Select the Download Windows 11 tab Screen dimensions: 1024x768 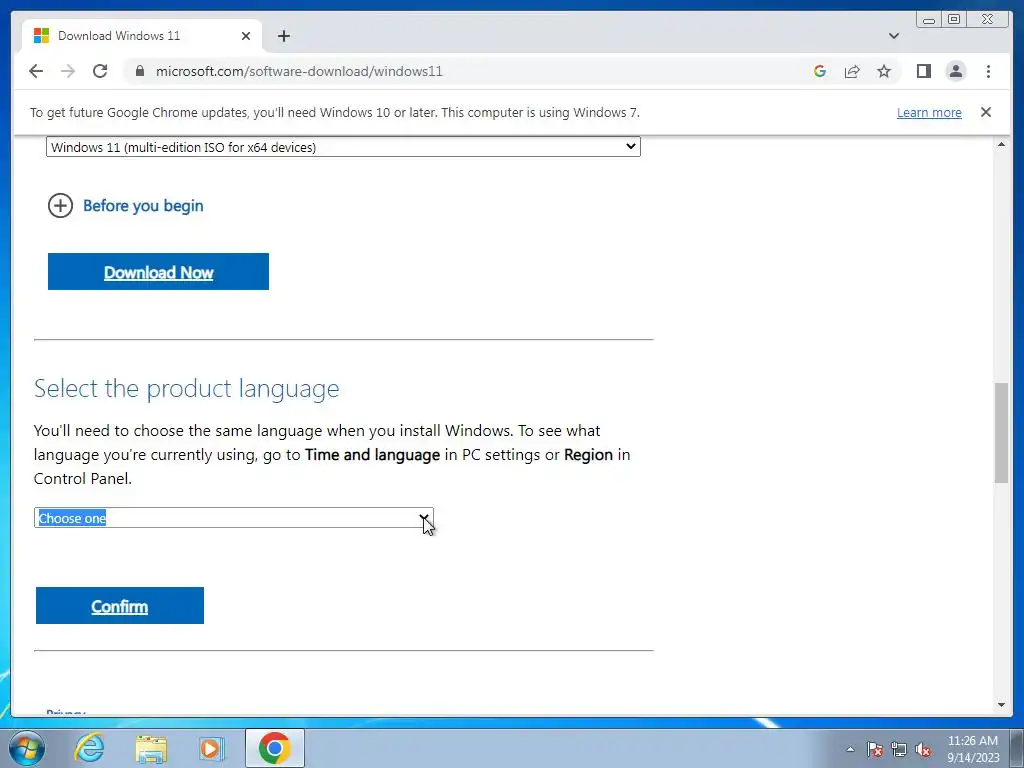tap(142, 36)
